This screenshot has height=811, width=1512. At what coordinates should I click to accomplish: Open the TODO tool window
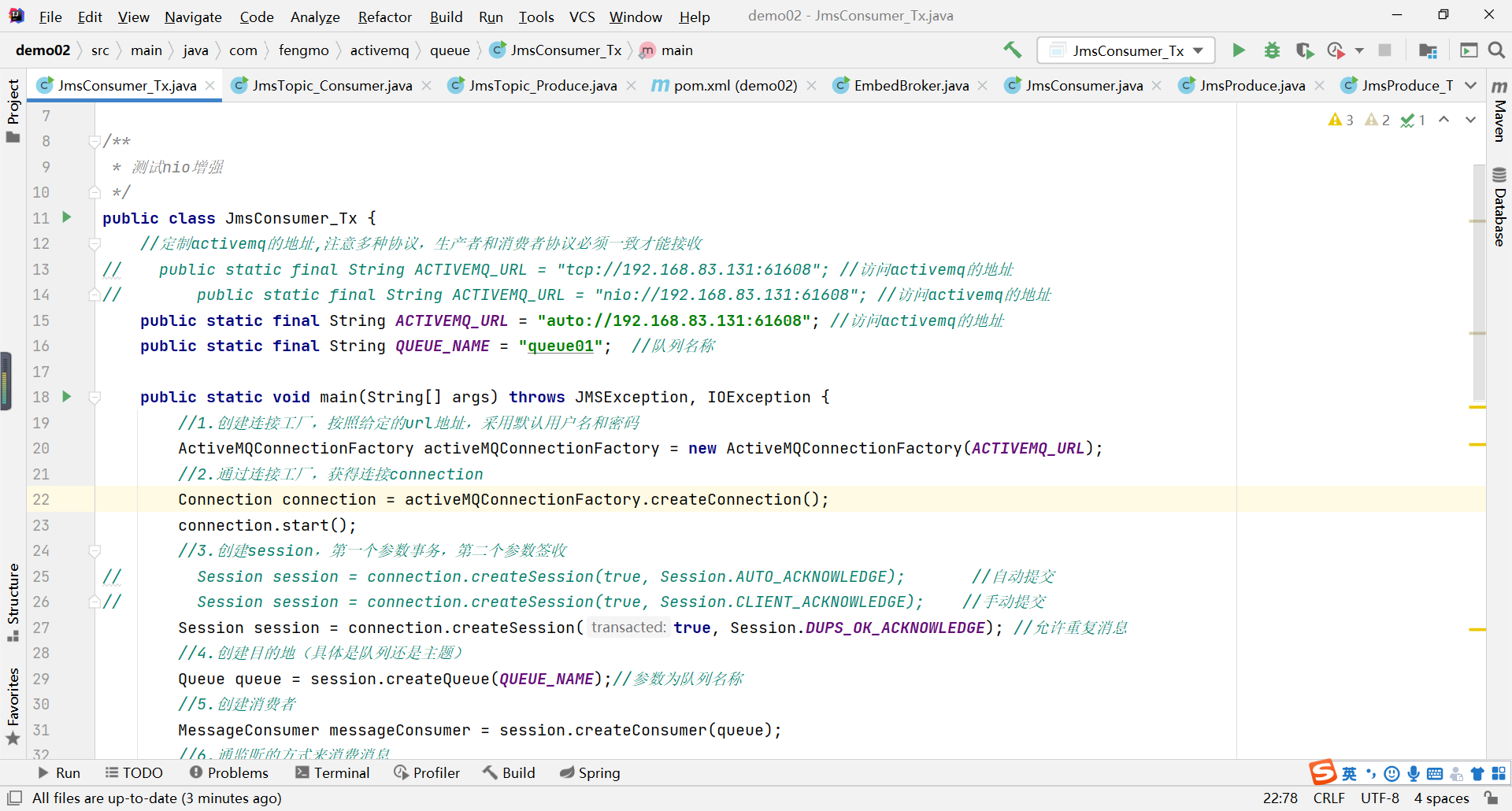tap(134, 772)
